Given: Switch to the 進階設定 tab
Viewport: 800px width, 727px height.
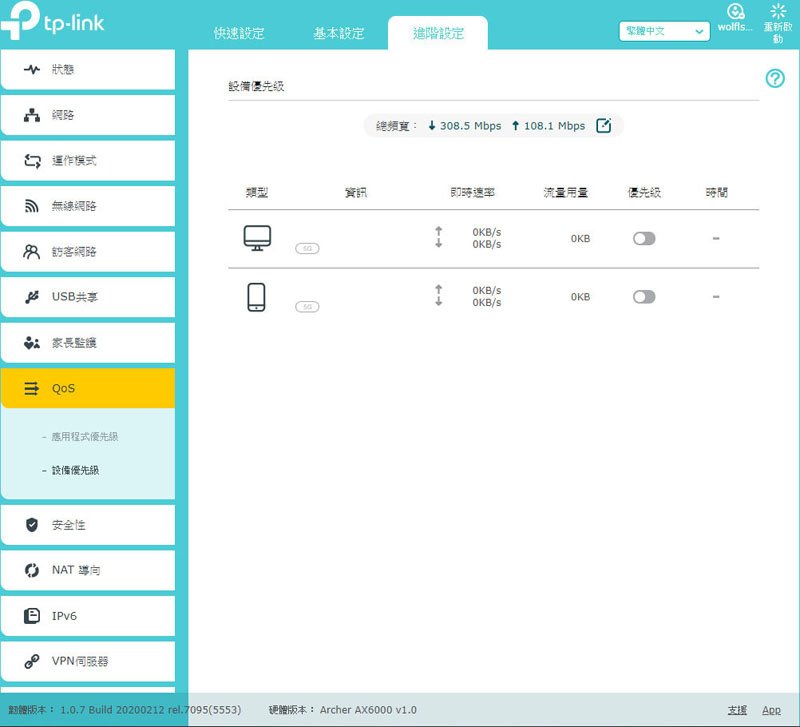Looking at the screenshot, I should point(438,33).
